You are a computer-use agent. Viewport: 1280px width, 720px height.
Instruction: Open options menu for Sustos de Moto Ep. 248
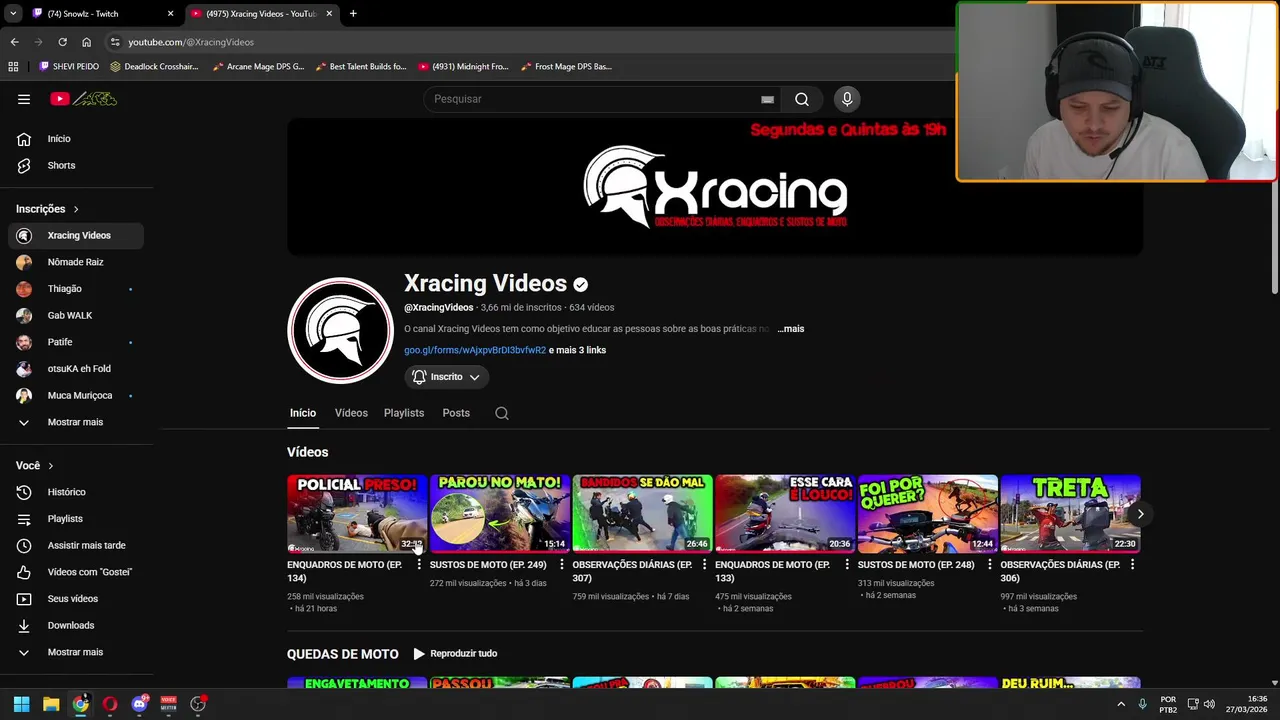[990, 565]
